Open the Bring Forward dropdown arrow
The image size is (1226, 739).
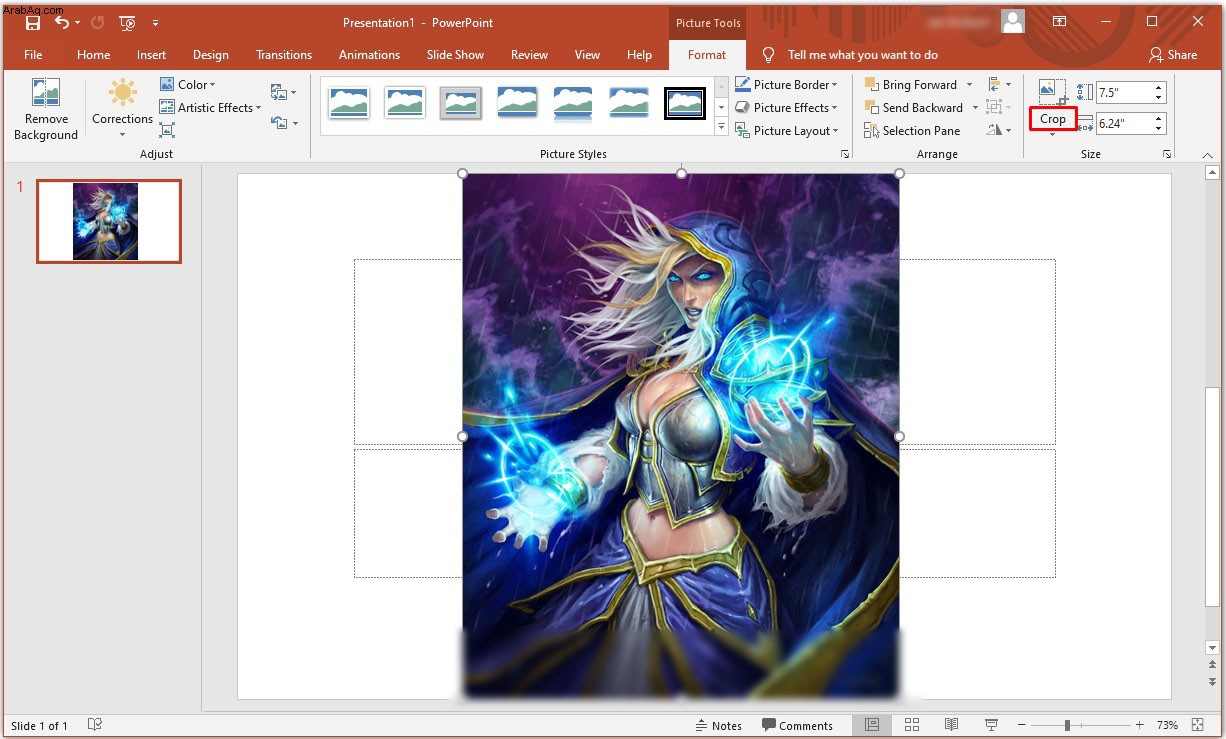[x=970, y=85]
